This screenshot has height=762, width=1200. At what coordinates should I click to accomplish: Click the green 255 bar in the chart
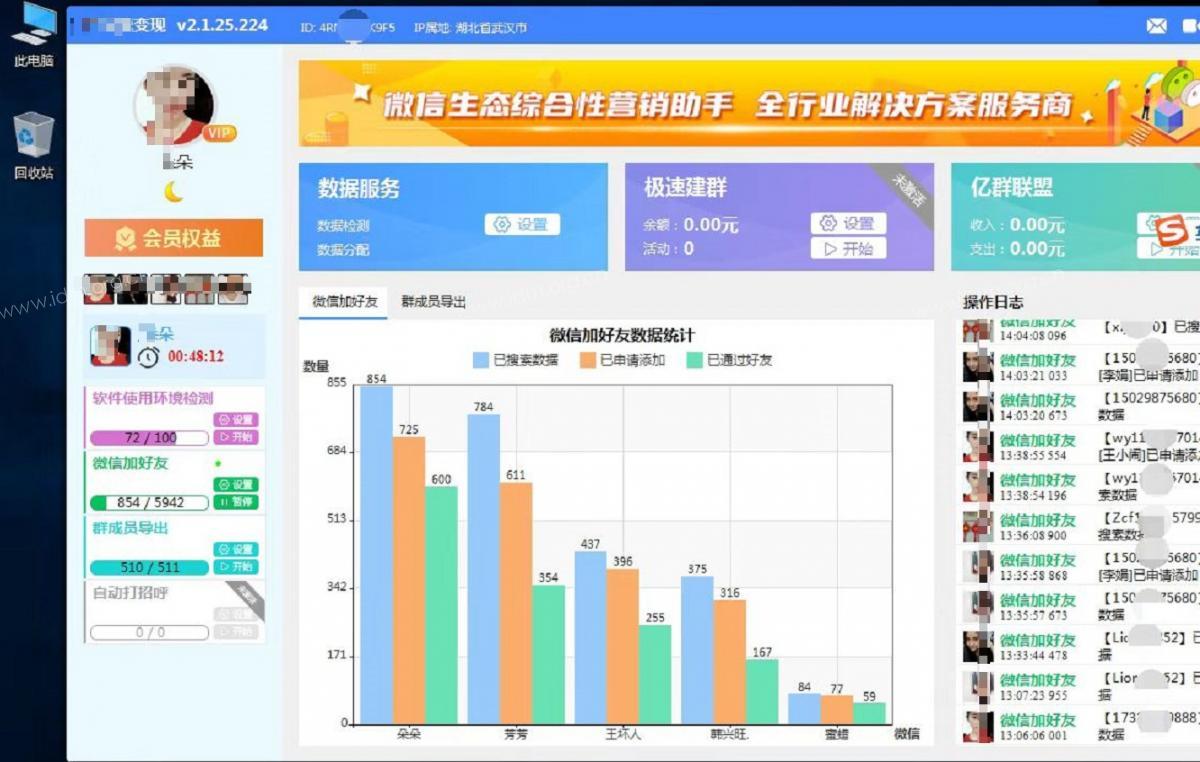click(655, 674)
